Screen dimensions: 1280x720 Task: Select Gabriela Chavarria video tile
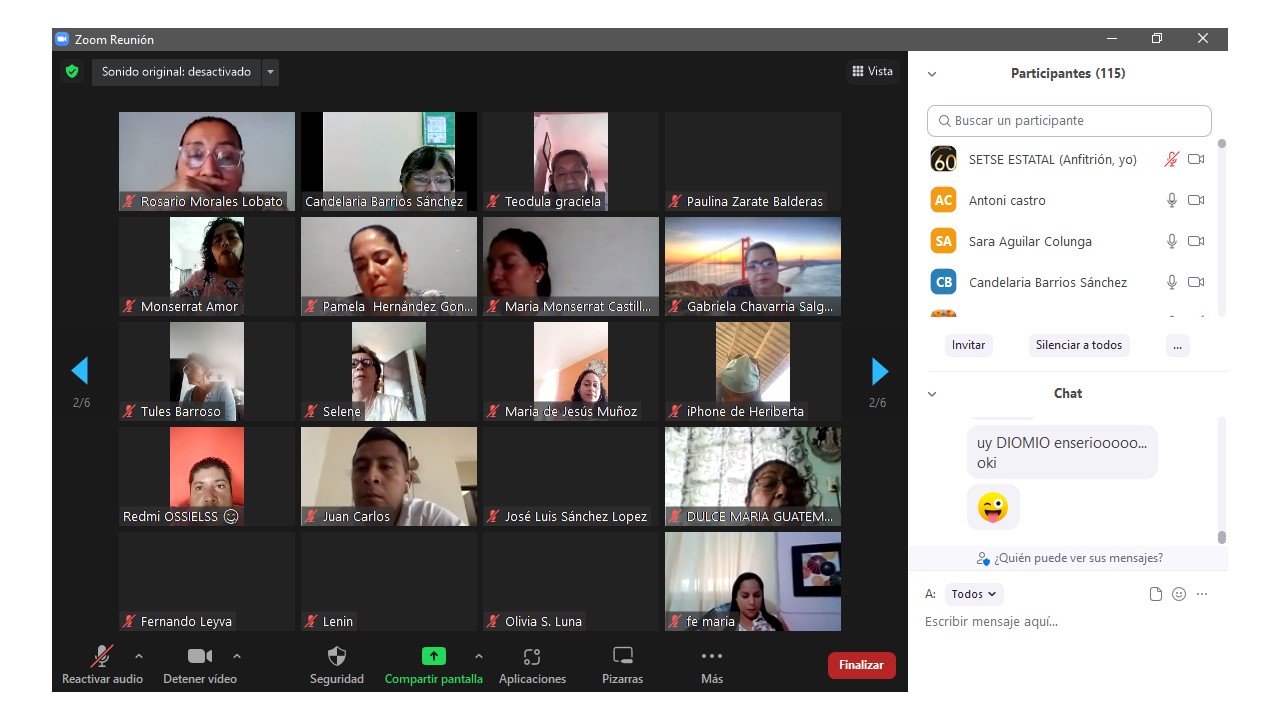click(753, 267)
